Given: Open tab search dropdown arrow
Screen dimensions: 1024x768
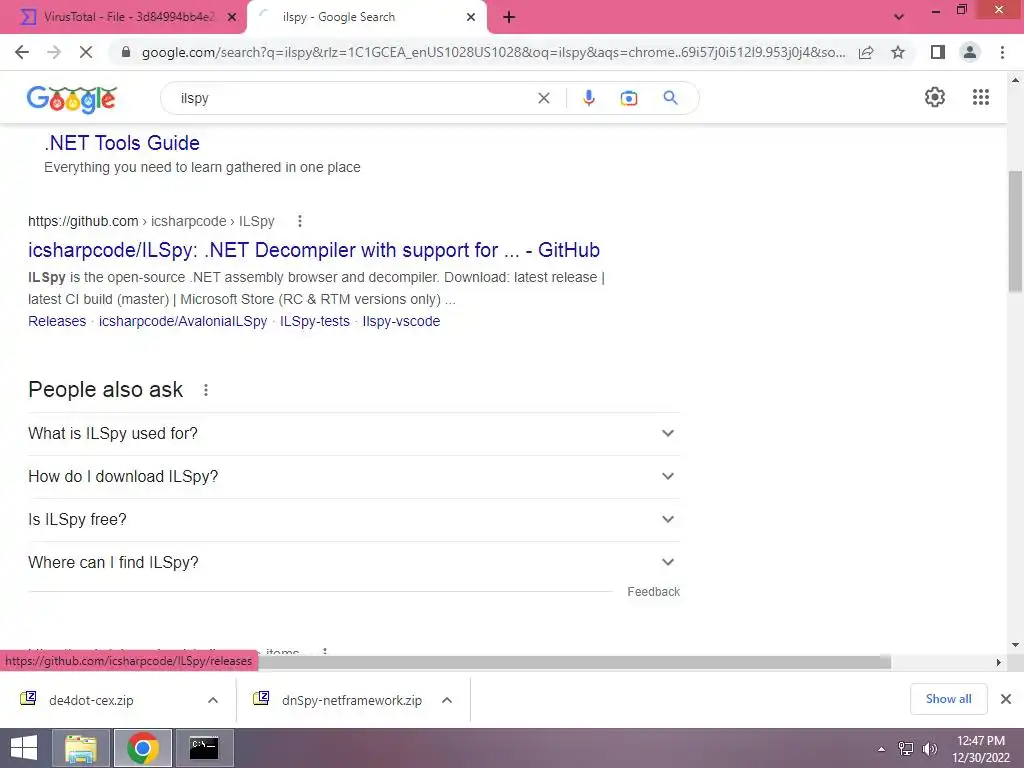Looking at the screenshot, I should [x=899, y=17].
